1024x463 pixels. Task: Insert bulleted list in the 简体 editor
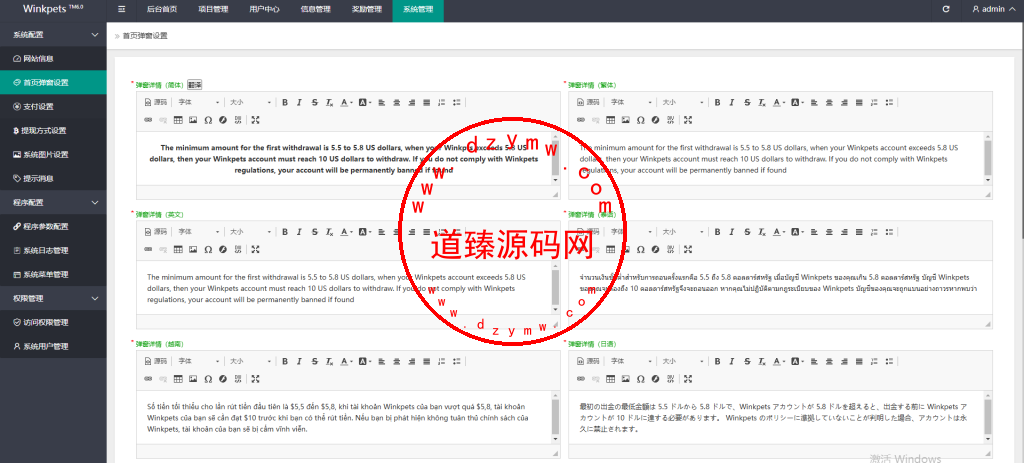click(456, 103)
